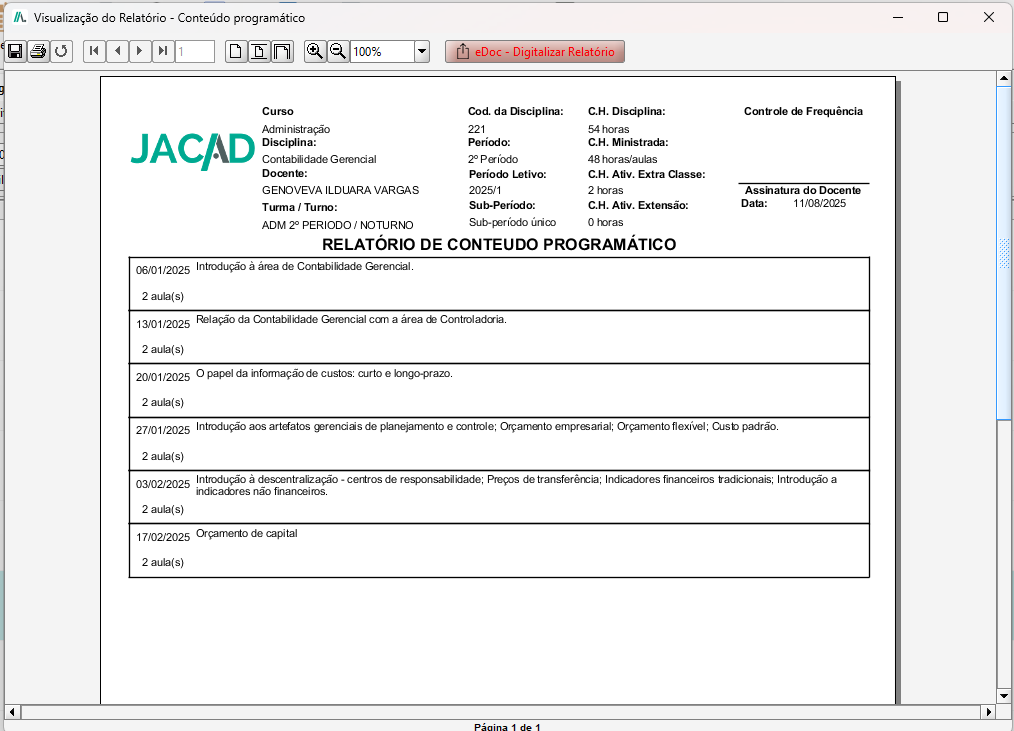Click the date 03/02/2025
The image size is (1014, 731).
click(x=163, y=485)
